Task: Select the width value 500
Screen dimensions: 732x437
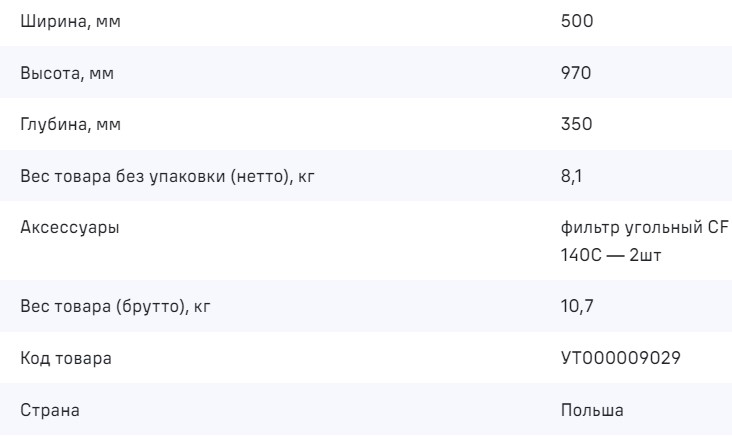Action: [576, 20]
